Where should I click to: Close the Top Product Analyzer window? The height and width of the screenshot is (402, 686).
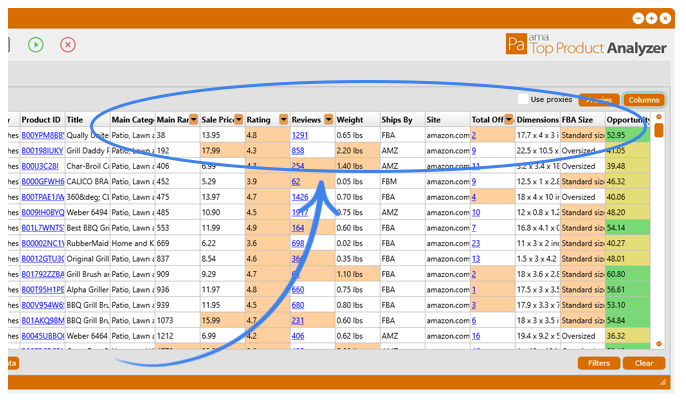pos(665,18)
